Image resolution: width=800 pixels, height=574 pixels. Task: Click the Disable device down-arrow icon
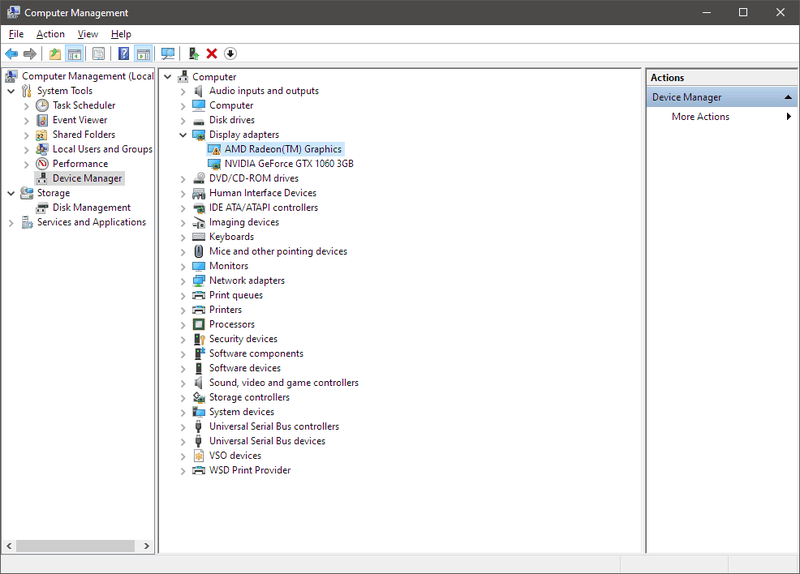point(230,54)
